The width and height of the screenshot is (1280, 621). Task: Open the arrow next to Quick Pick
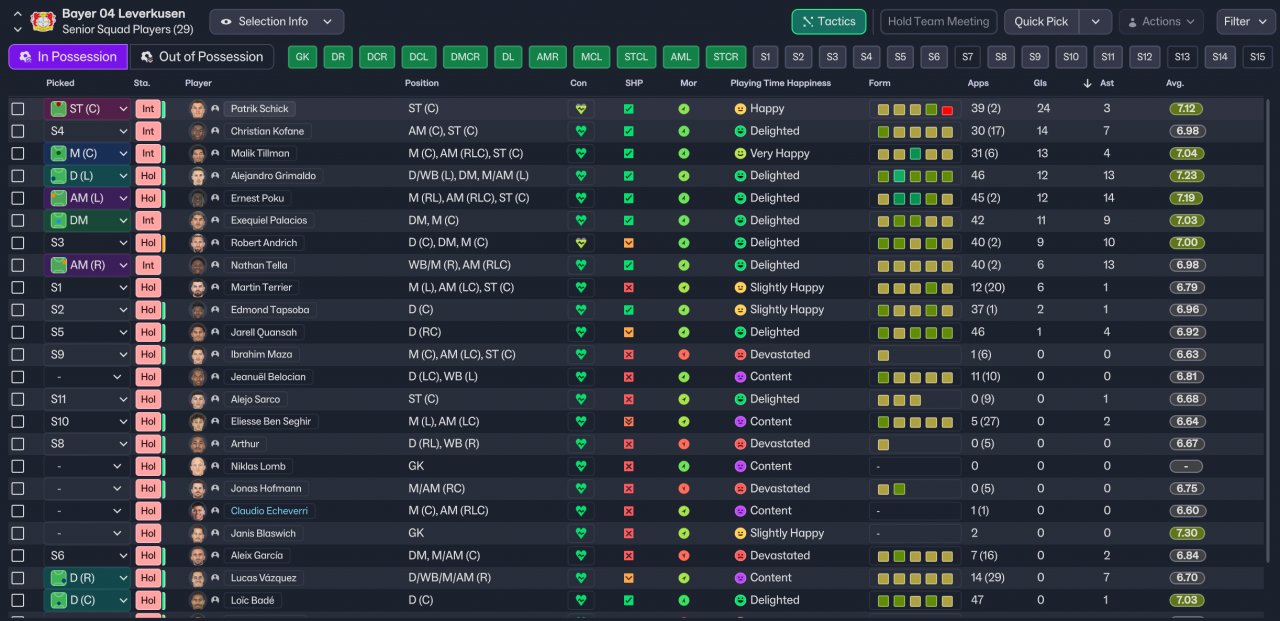click(x=1096, y=22)
